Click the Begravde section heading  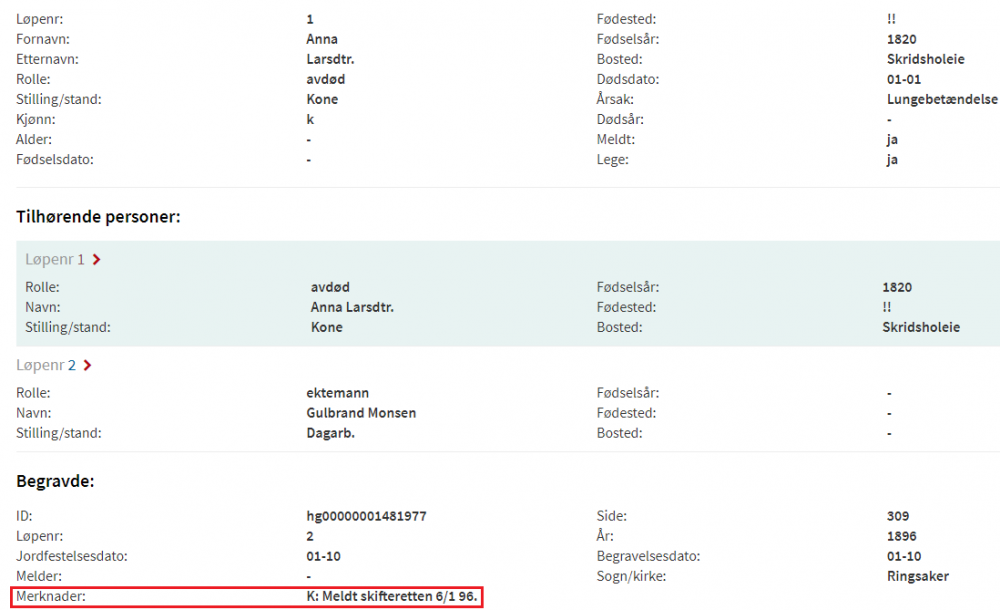click(55, 482)
